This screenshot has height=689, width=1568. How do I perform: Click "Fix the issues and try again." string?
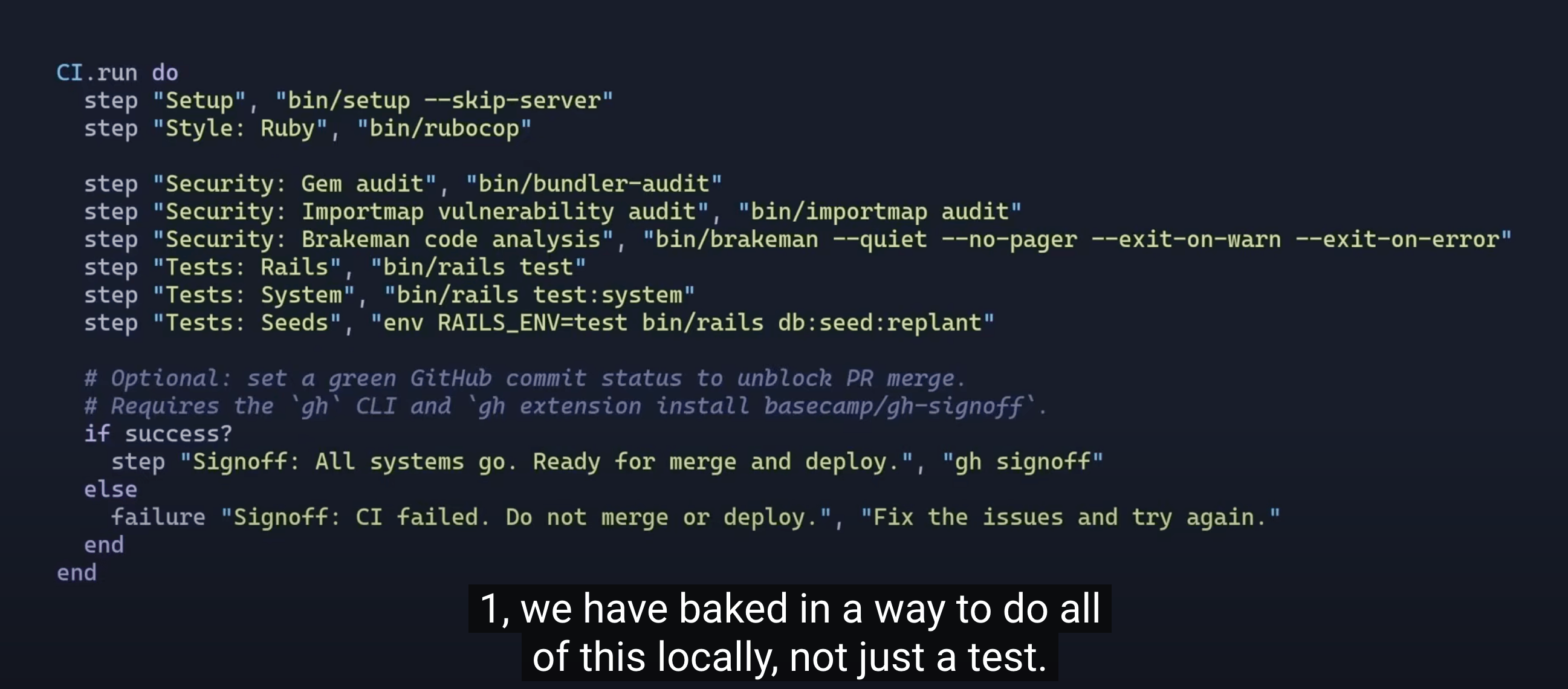1070,517
